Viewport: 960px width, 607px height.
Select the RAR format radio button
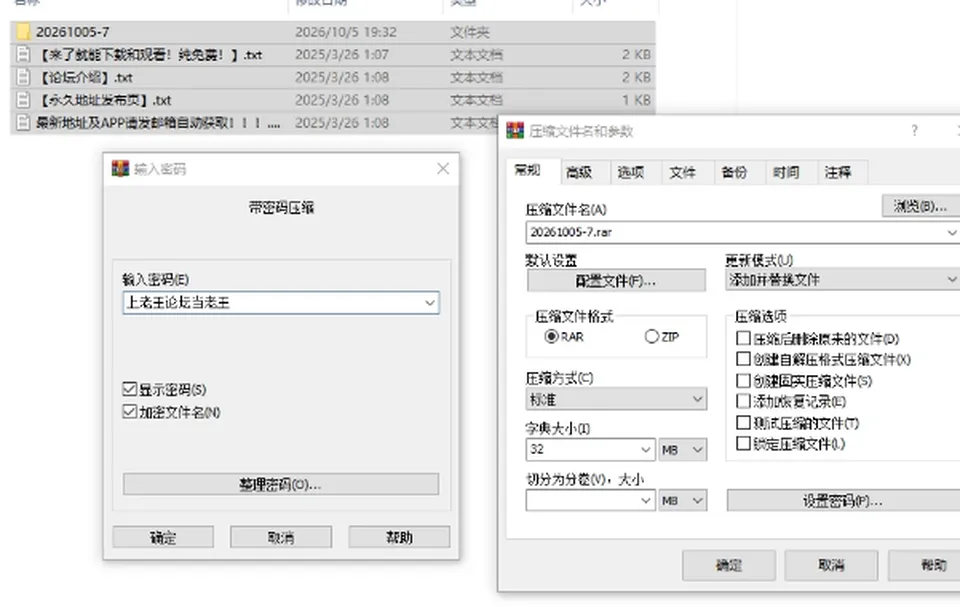[x=551, y=336]
